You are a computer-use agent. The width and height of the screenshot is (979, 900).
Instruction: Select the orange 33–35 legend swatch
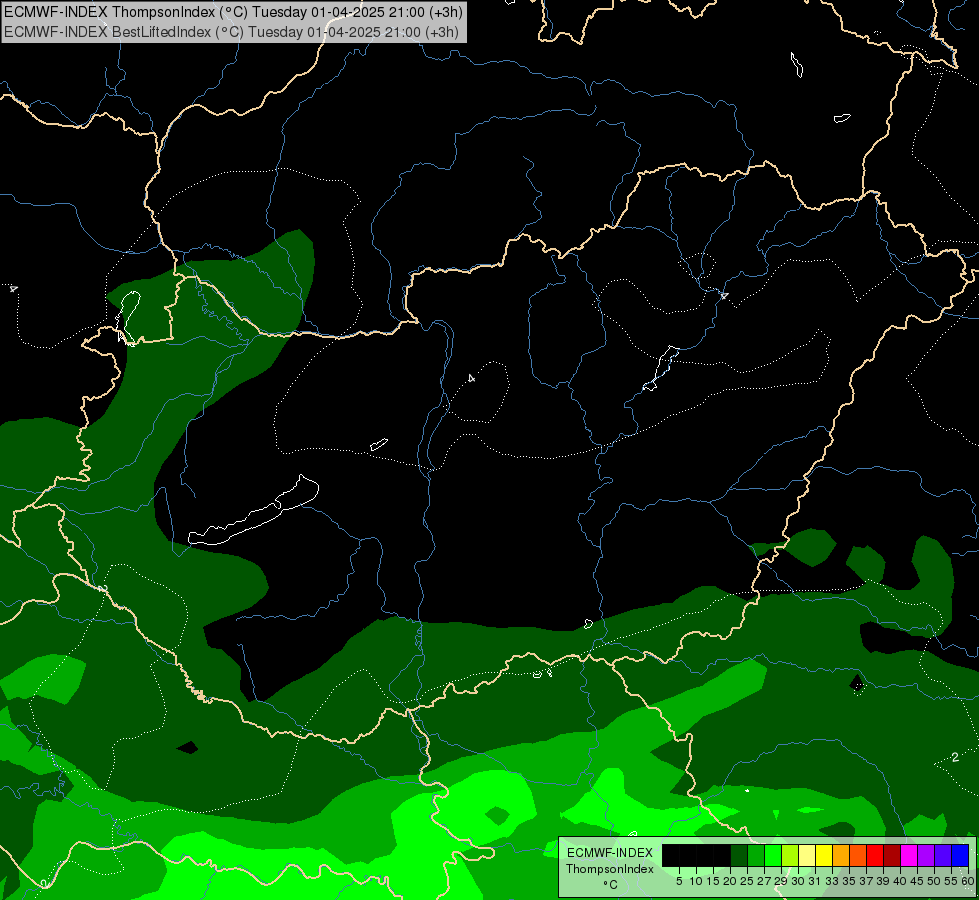click(841, 855)
